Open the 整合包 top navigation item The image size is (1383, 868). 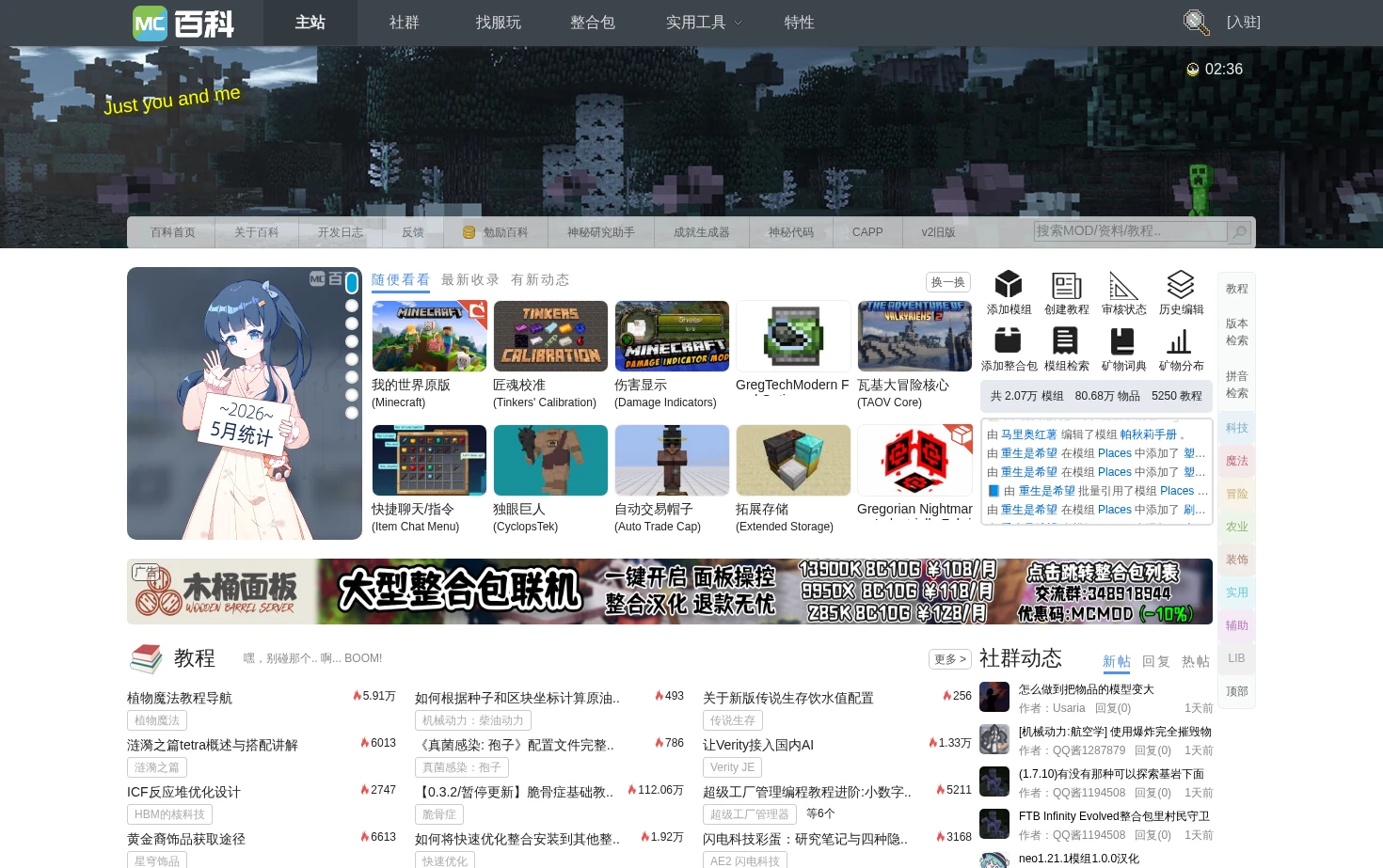click(593, 23)
